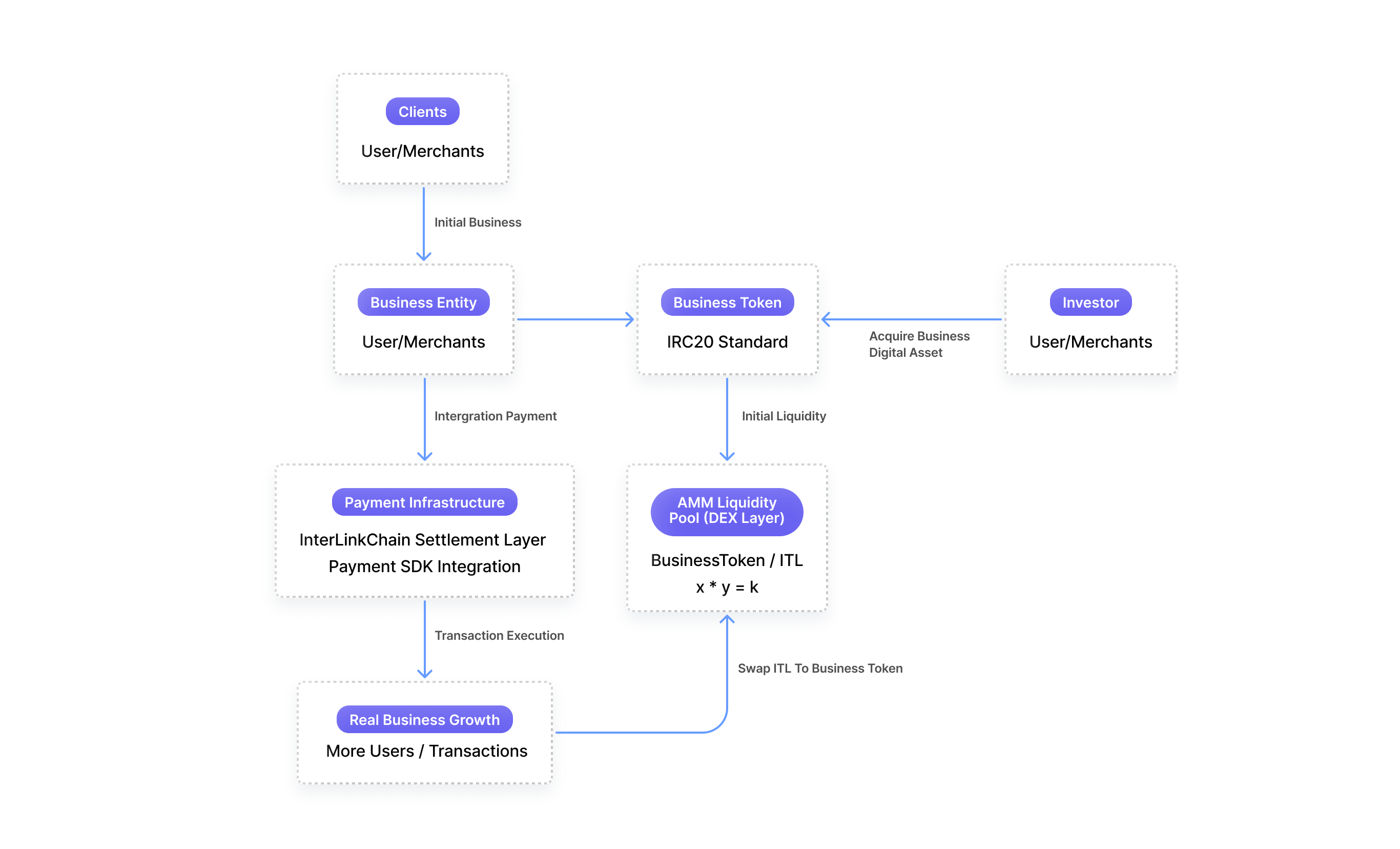Viewport: 1400px width, 849px height.
Task: Select the Investor purple badge
Action: click(1090, 302)
